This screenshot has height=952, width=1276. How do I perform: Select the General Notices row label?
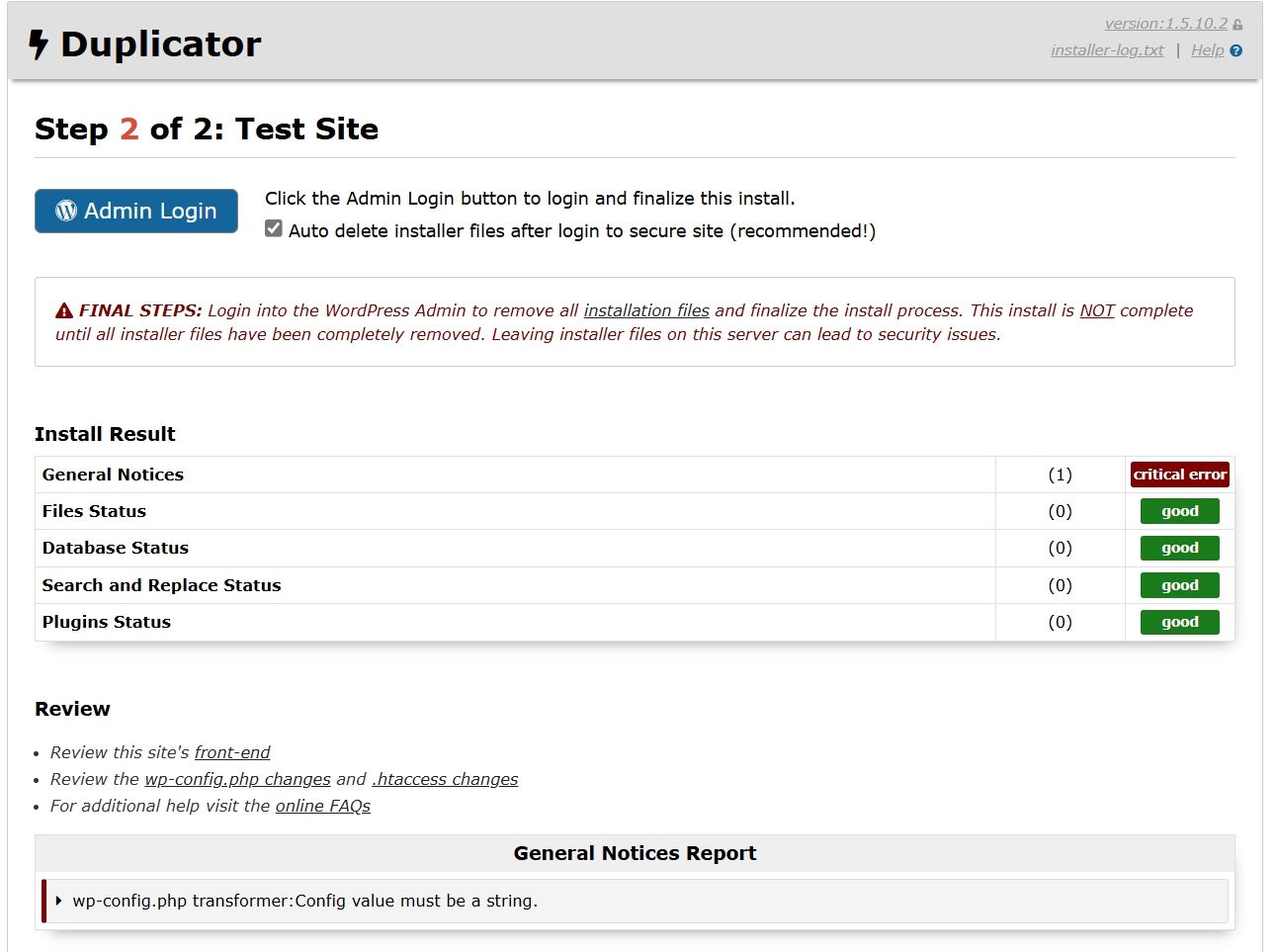point(113,475)
